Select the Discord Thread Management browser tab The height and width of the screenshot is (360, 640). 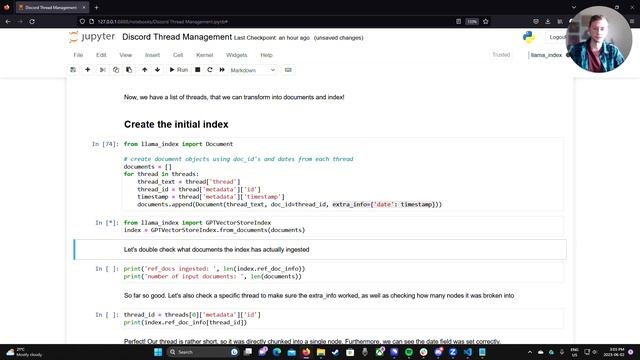(x=51, y=7)
